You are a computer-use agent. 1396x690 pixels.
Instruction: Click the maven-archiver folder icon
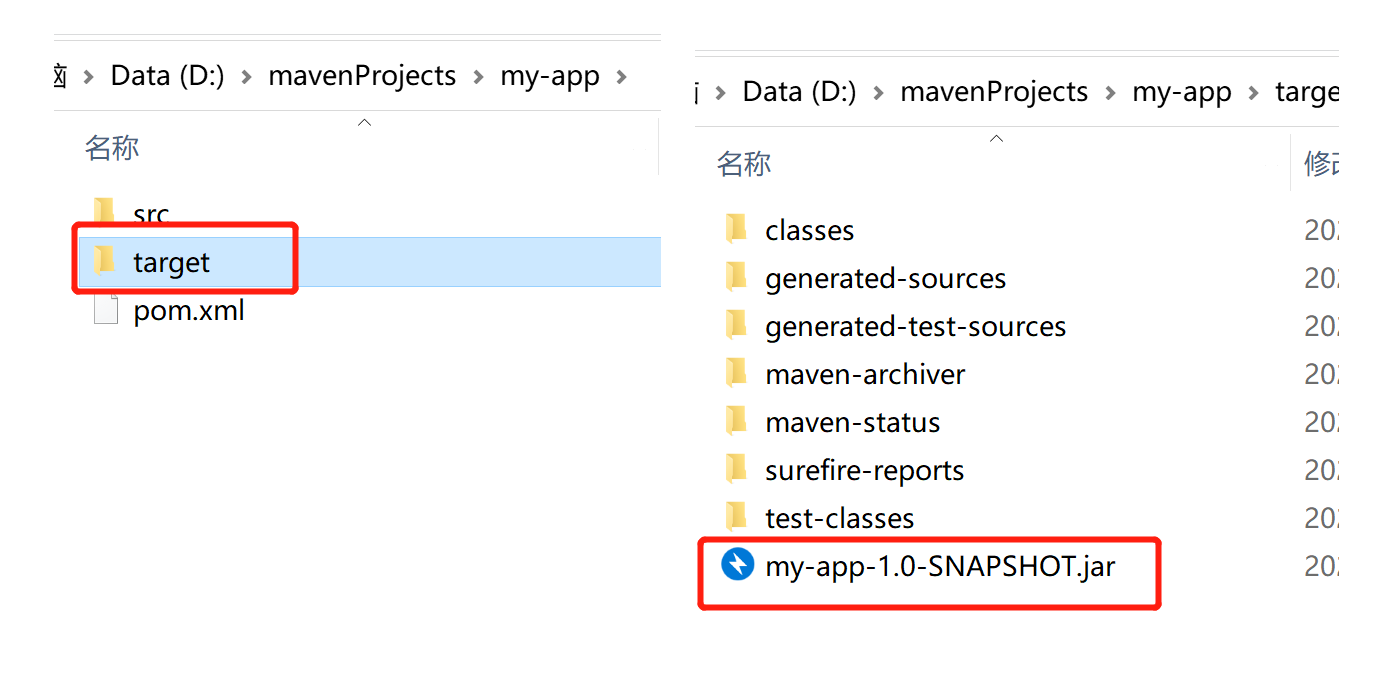[x=736, y=373]
